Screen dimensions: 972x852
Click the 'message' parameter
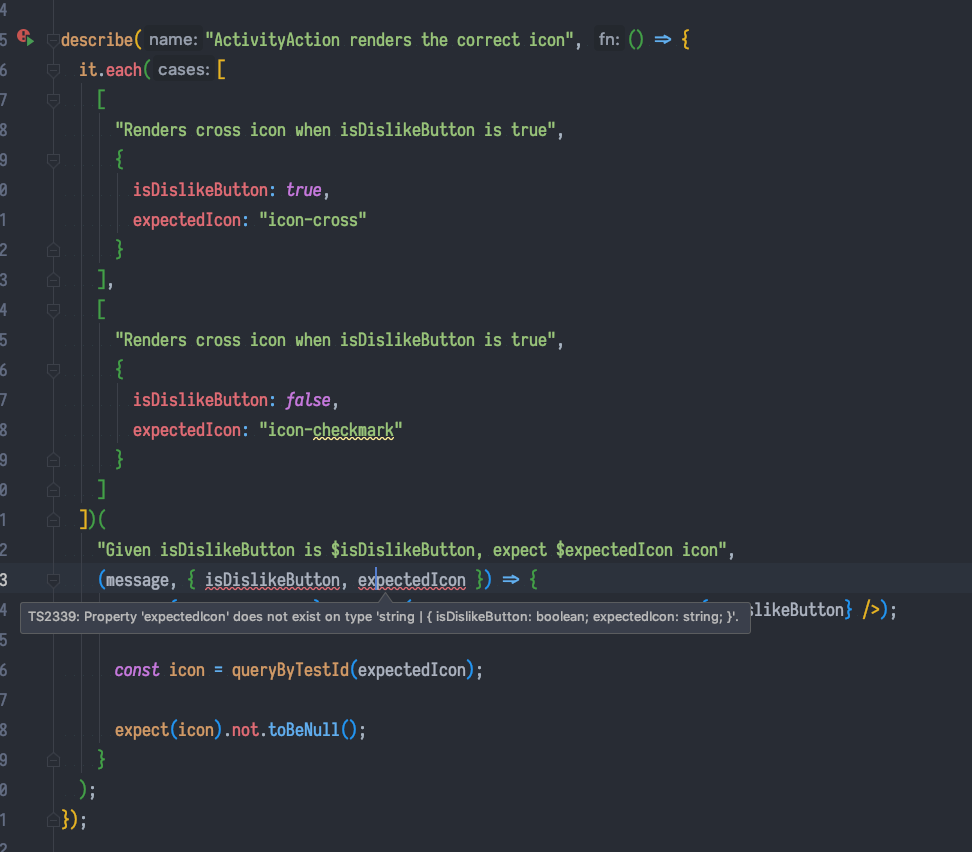[x=137, y=580]
